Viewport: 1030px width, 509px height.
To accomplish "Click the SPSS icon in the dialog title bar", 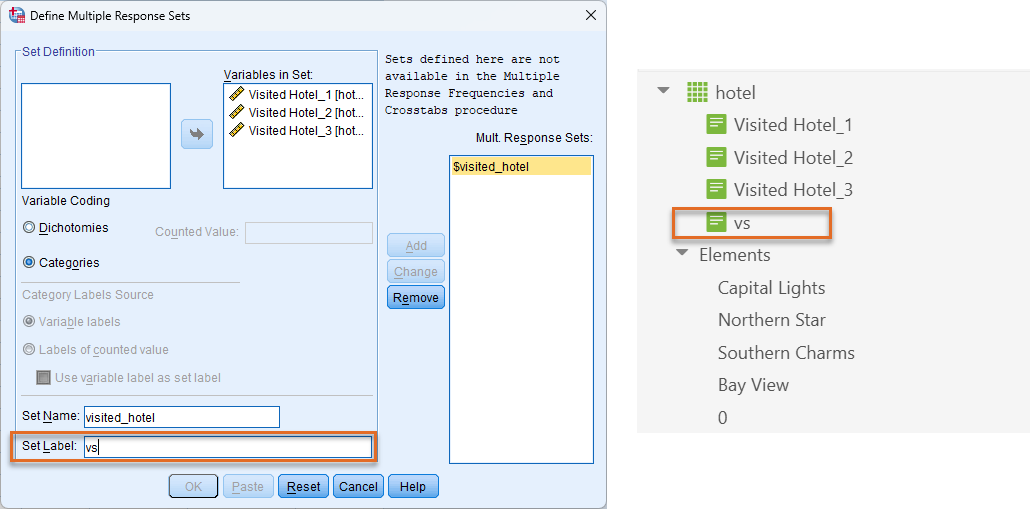I will click(15, 16).
